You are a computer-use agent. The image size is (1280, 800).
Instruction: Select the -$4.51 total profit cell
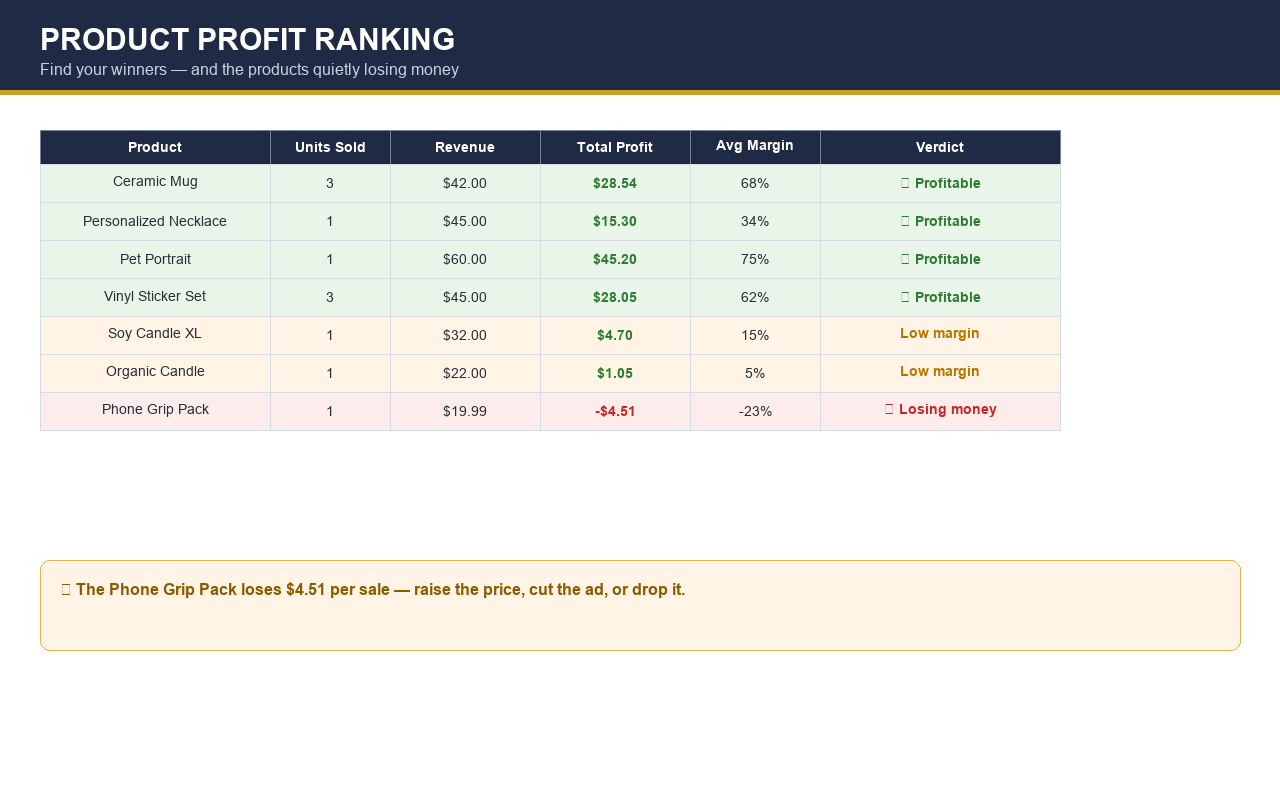click(615, 411)
